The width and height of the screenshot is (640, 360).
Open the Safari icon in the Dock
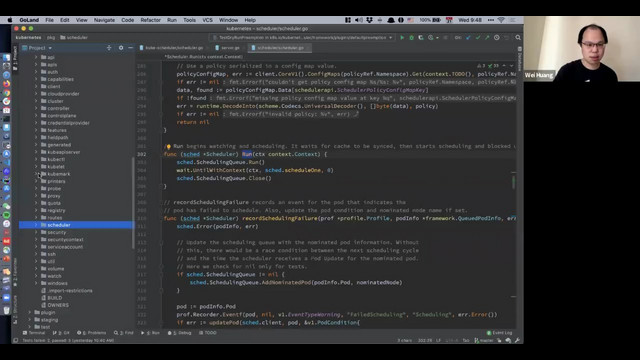(7, 75)
